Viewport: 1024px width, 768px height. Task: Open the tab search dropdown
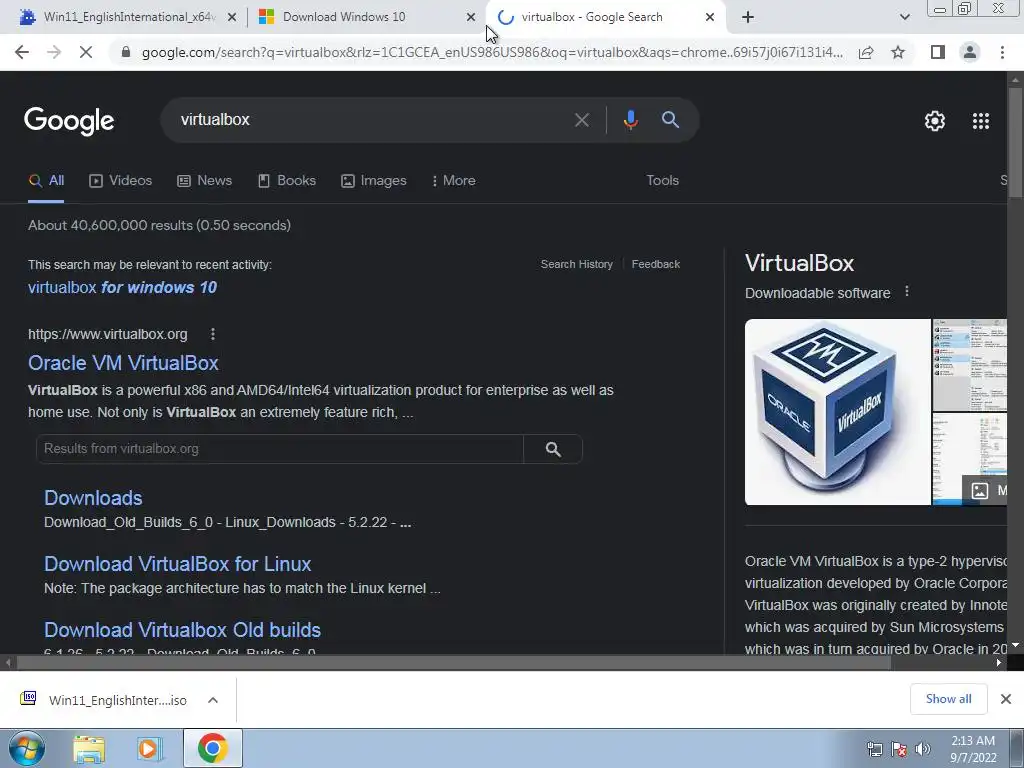pyautogui.click(x=904, y=17)
